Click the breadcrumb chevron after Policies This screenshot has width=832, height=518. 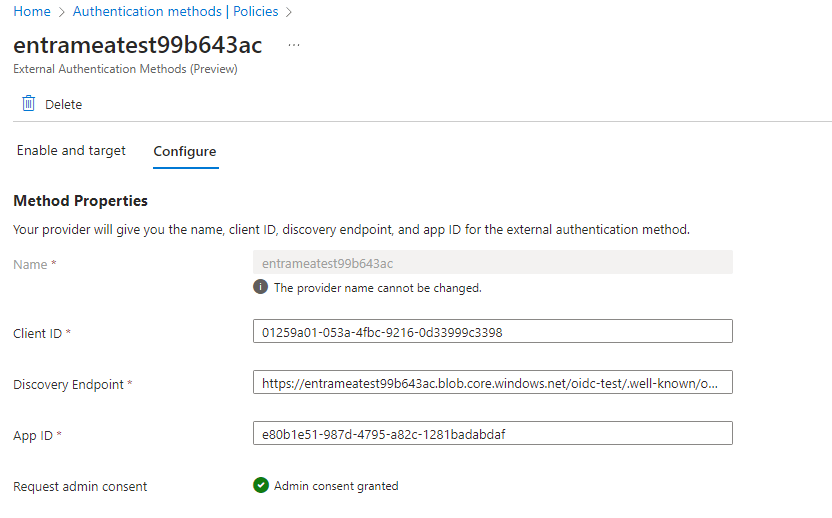click(x=289, y=12)
